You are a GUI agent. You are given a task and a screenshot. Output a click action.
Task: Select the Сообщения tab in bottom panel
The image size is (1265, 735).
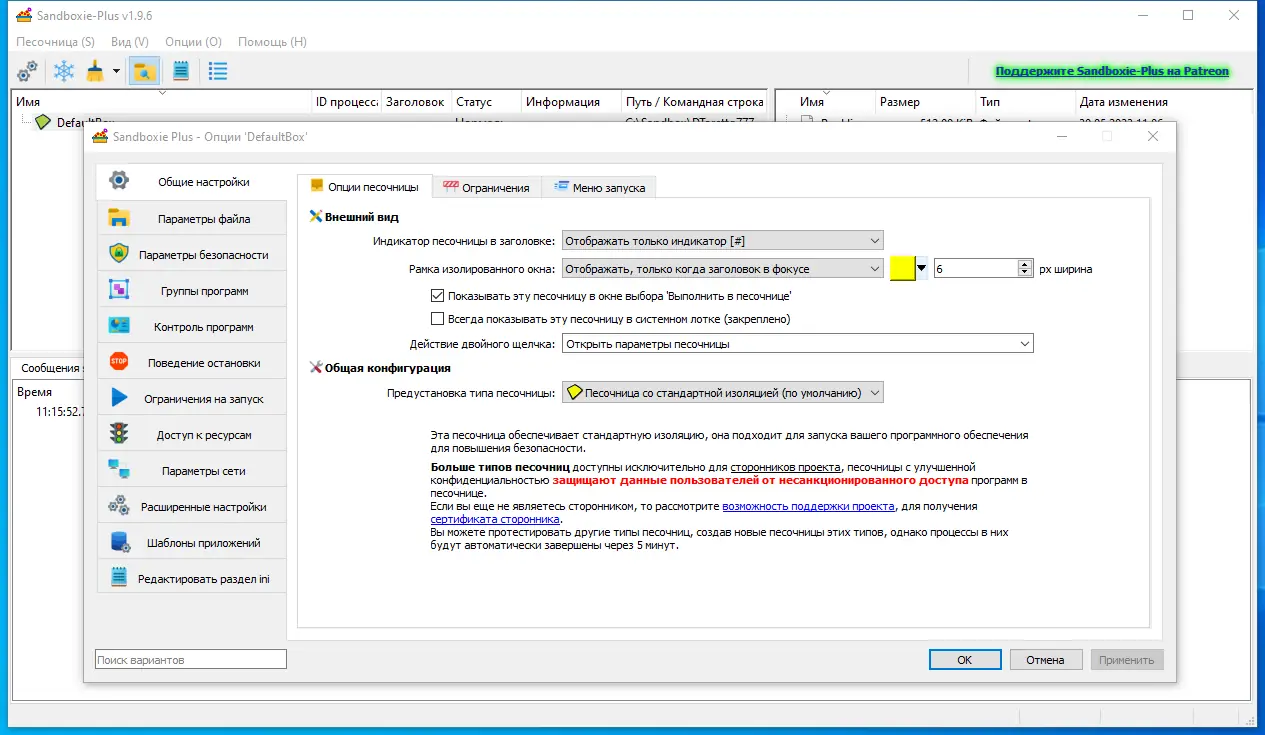point(50,368)
